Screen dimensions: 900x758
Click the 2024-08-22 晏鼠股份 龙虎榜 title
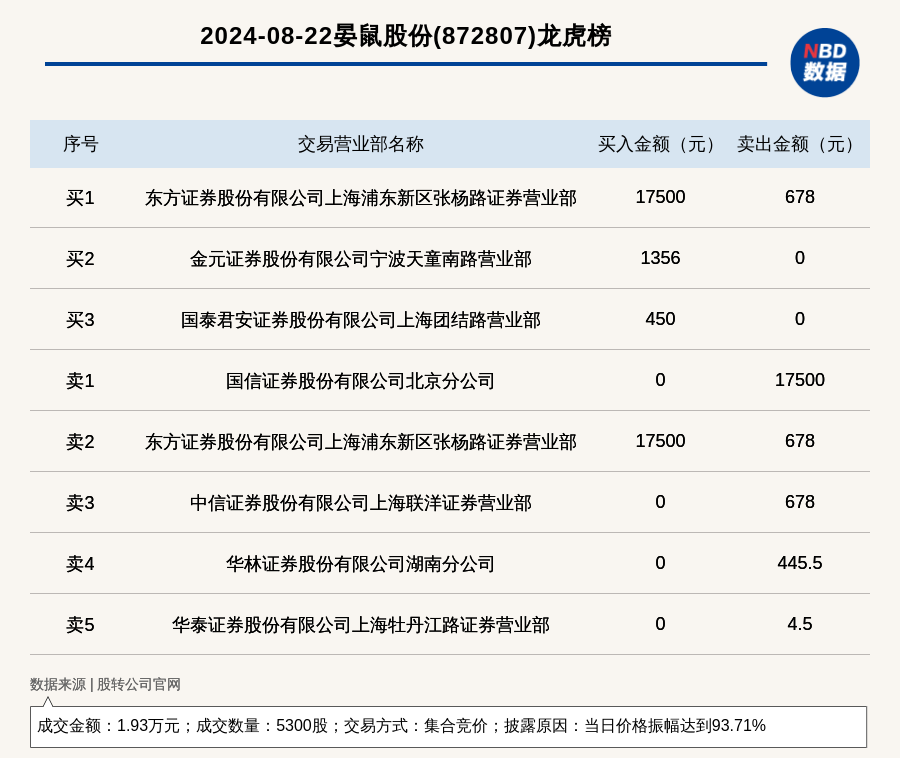pyautogui.click(x=405, y=36)
